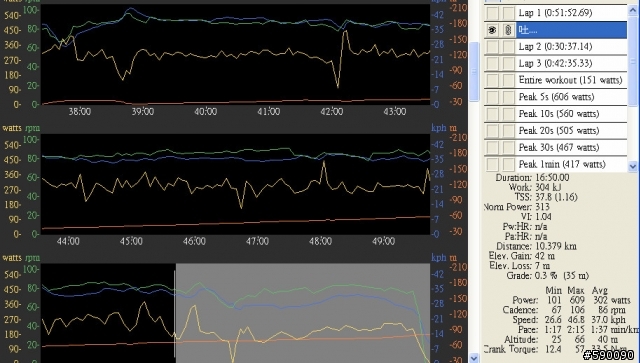Viewport: 640px width, 363px height.
Task: Click the Distance 10.379 km value
Action: [x=556, y=246]
